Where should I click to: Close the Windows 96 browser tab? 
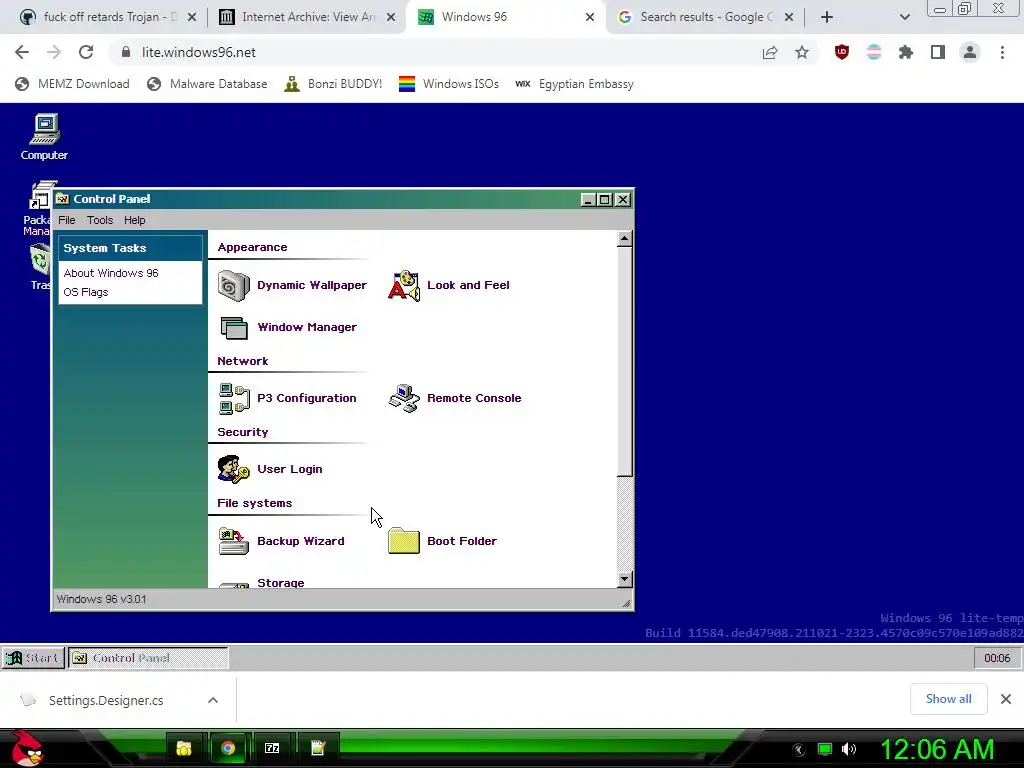pyautogui.click(x=590, y=17)
